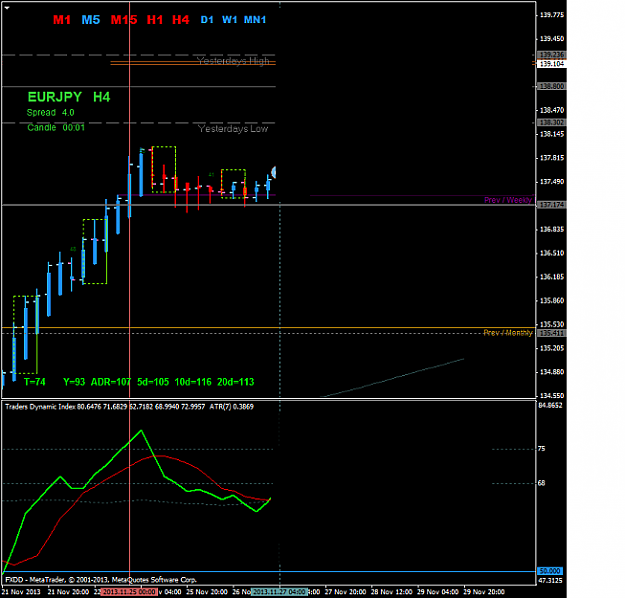
Task: Click the gray 139.236 price tag
Action: click(x=552, y=55)
